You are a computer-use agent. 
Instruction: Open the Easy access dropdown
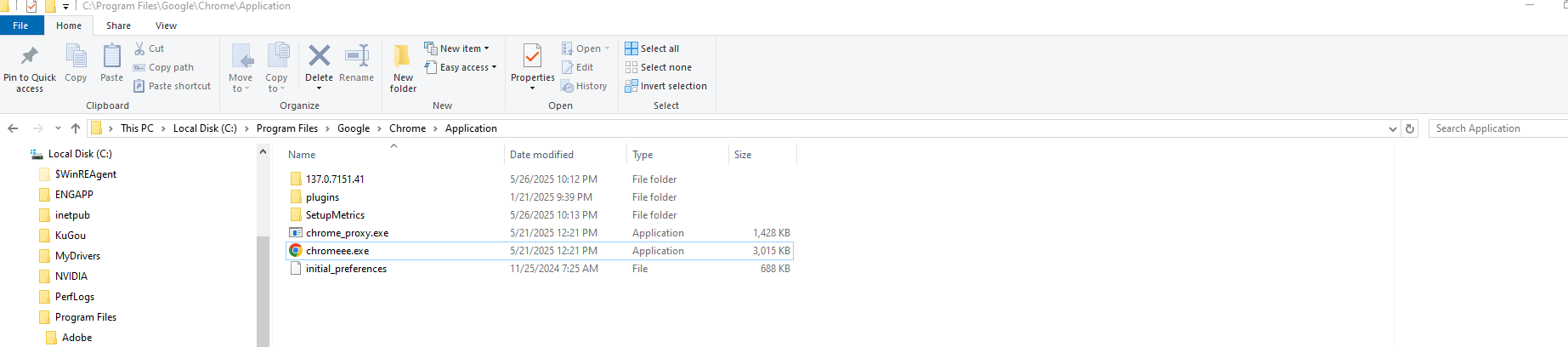[x=460, y=67]
